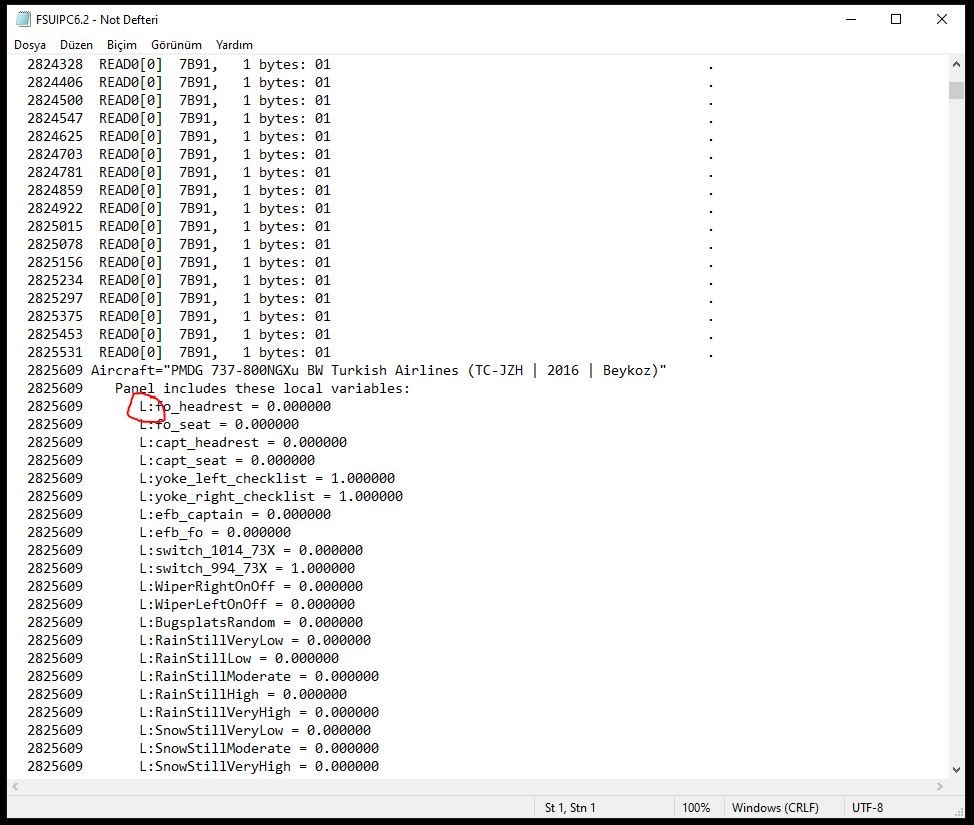Close the FSUIPC6.2 Notepad window

[x=942, y=19]
